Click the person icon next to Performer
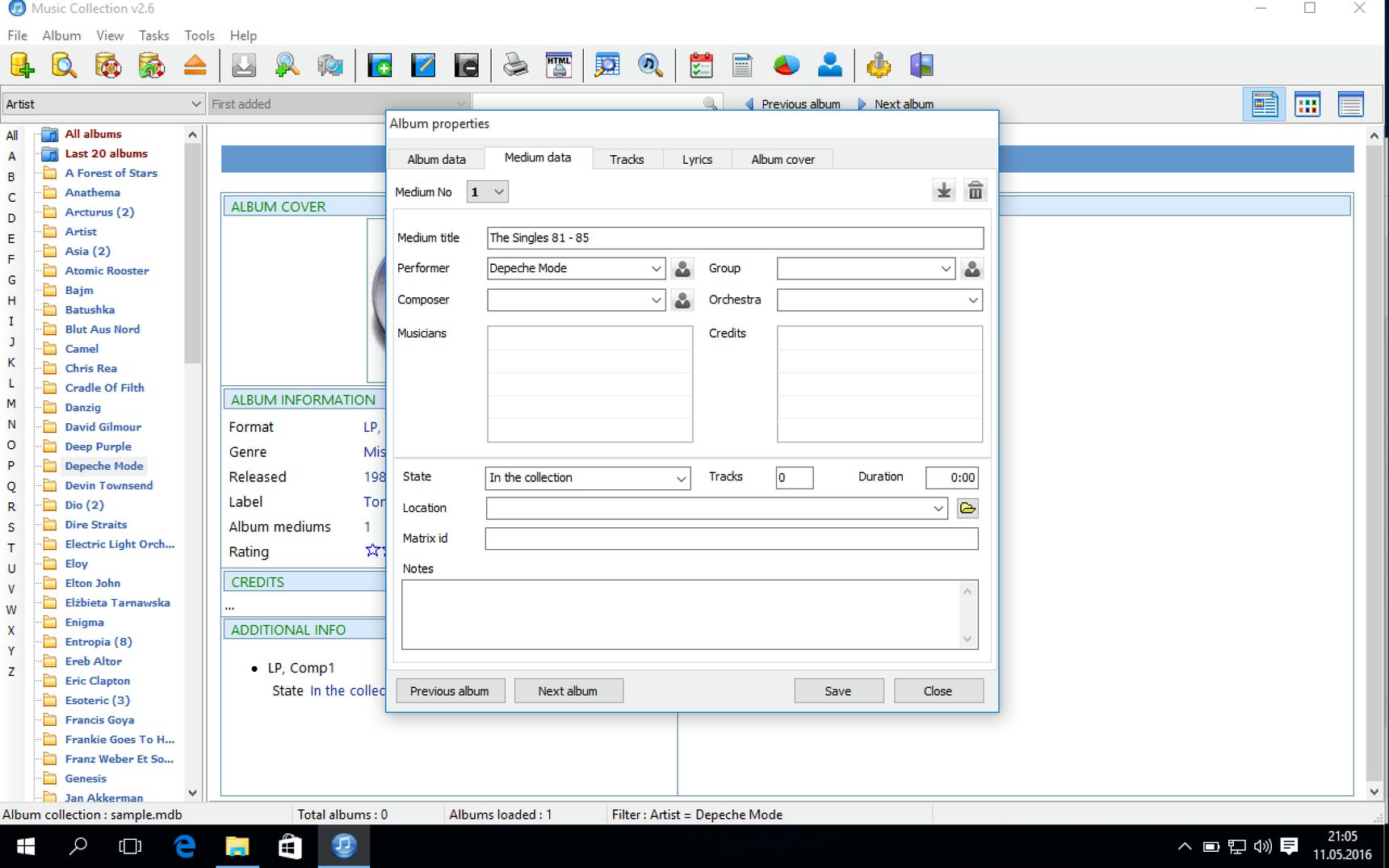The height and width of the screenshot is (868, 1389). 682,269
